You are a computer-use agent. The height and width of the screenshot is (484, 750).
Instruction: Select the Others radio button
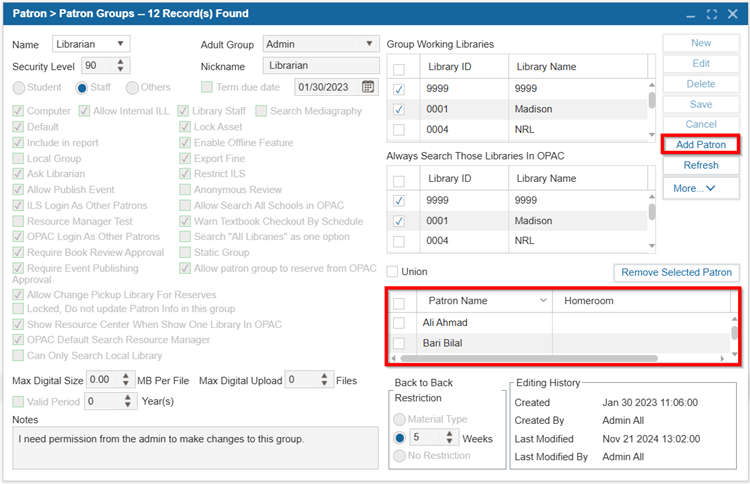[132, 88]
